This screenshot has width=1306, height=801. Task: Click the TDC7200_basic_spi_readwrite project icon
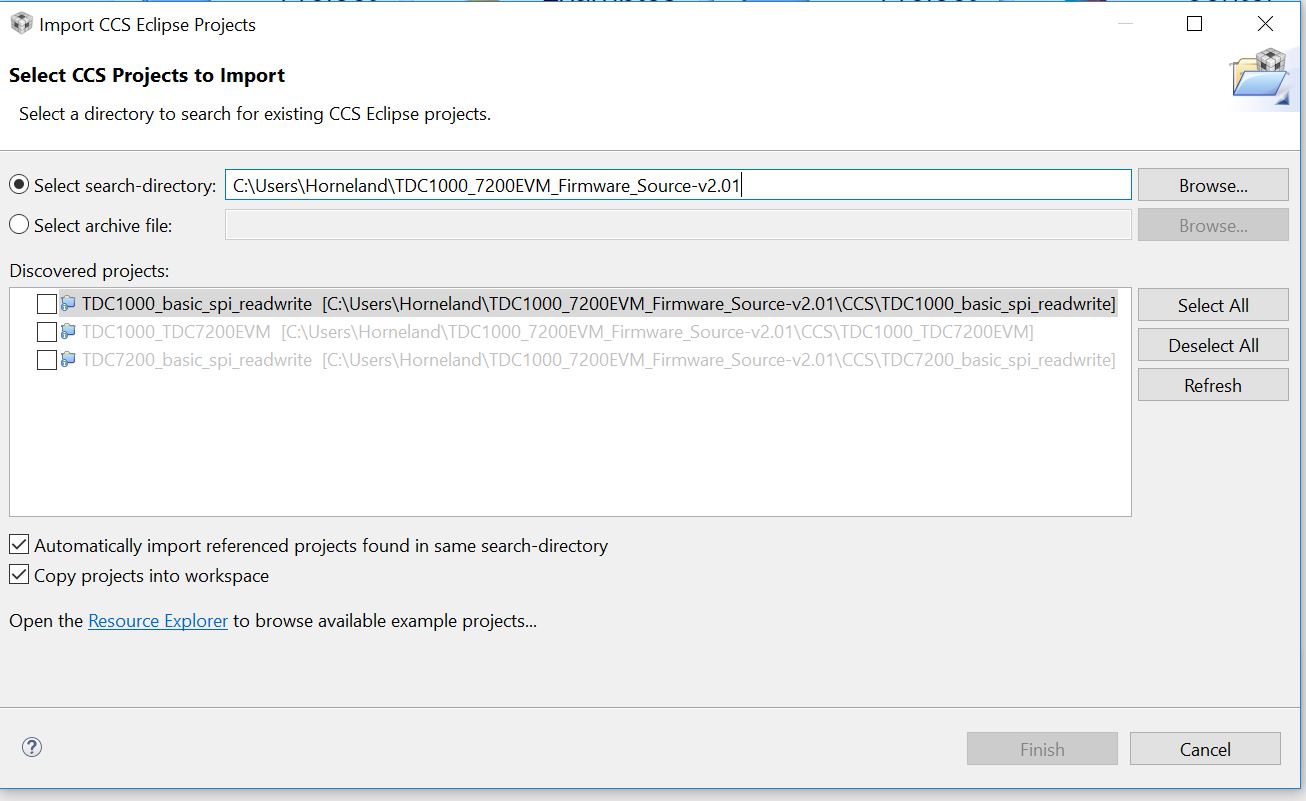pos(69,359)
